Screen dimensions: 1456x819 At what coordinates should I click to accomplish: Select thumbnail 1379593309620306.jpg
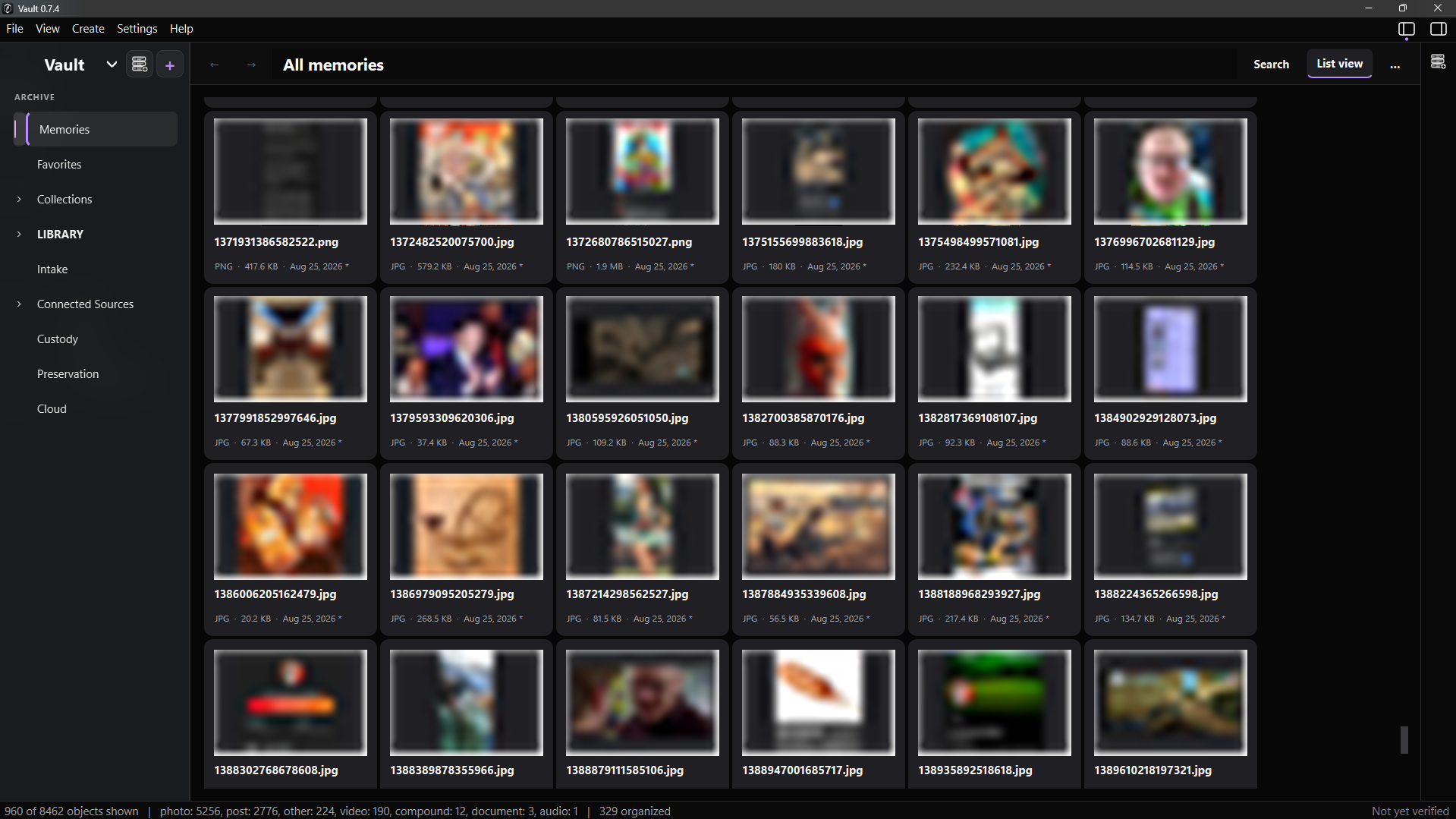click(467, 349)
